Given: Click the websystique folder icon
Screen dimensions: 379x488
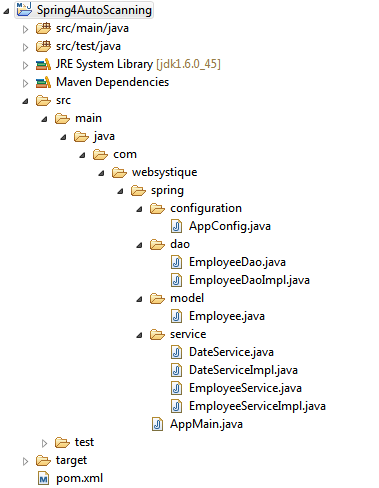Looking at the screenshot, I should 119,172.
